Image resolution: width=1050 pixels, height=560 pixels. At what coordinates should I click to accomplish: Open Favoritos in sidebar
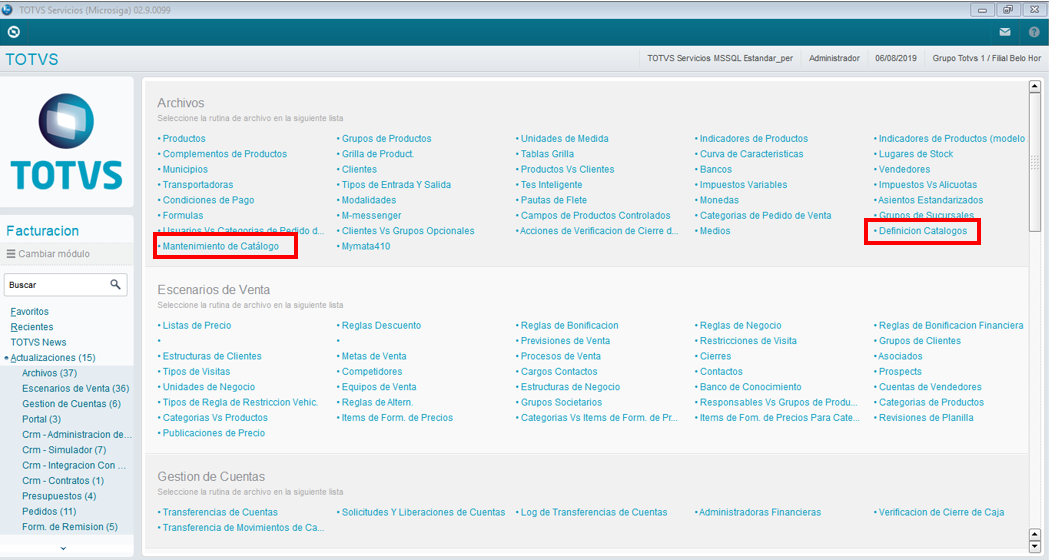[29, 311]
